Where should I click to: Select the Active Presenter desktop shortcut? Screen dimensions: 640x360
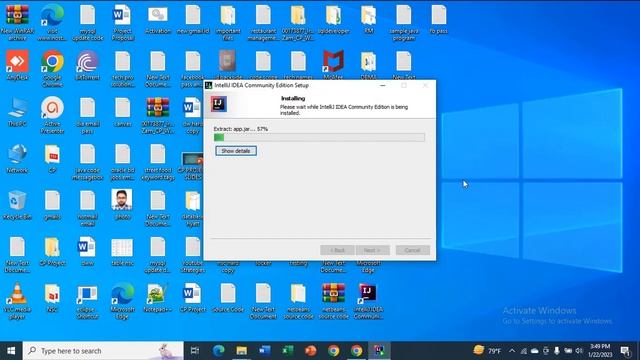[x=52, y=116]
